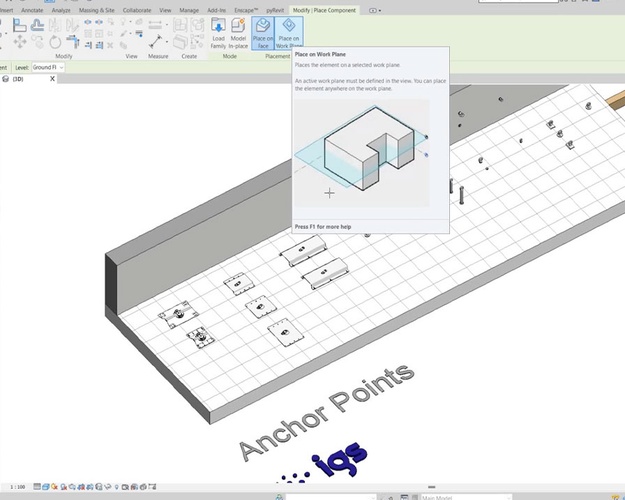Click the Trim/Extend Single Element tool
The height and width of the screenshot is (500, 625).
click(88, 45)
